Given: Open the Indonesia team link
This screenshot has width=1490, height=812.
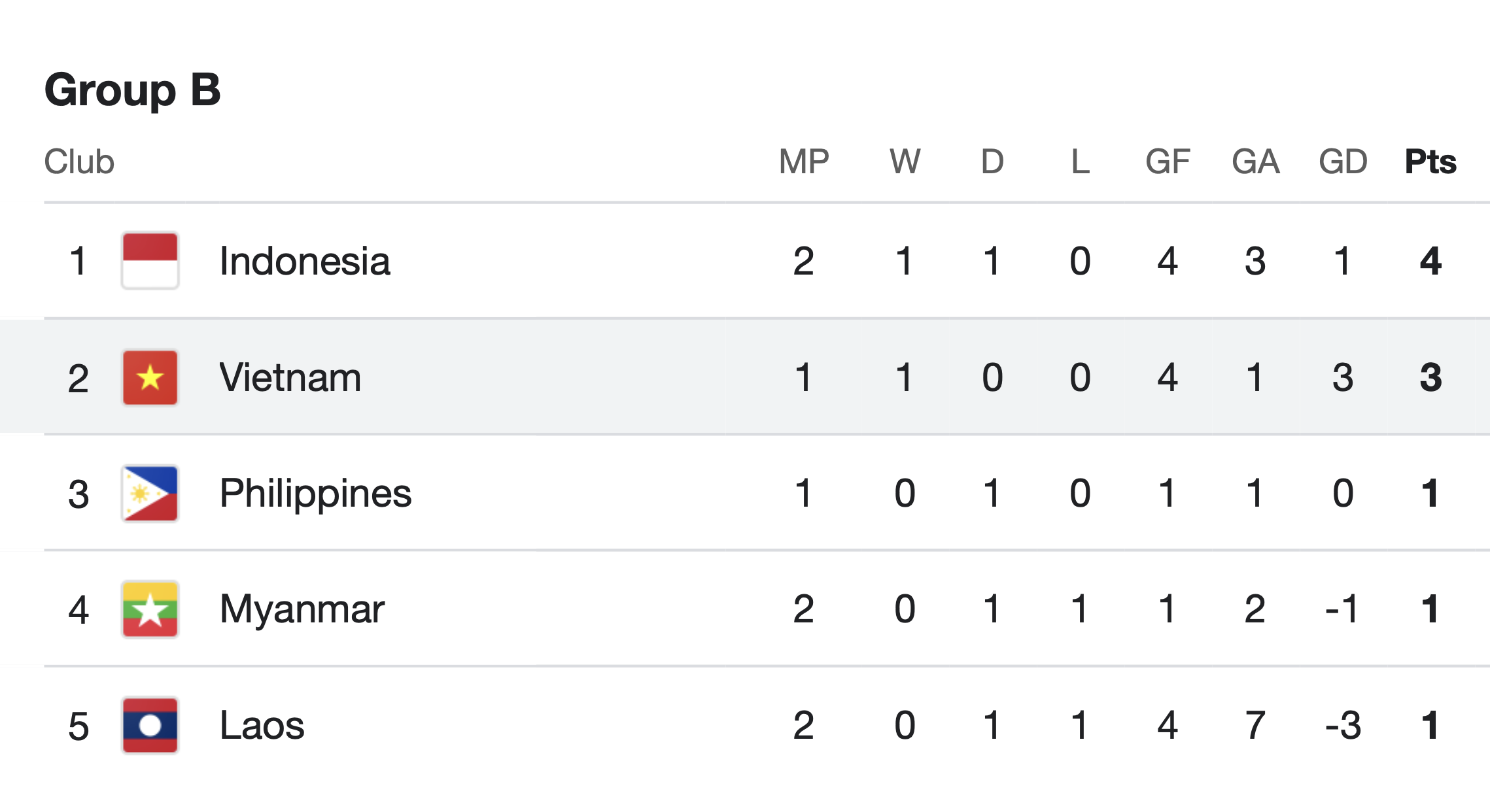Looking at the screenshot, I should click(305, 261).
